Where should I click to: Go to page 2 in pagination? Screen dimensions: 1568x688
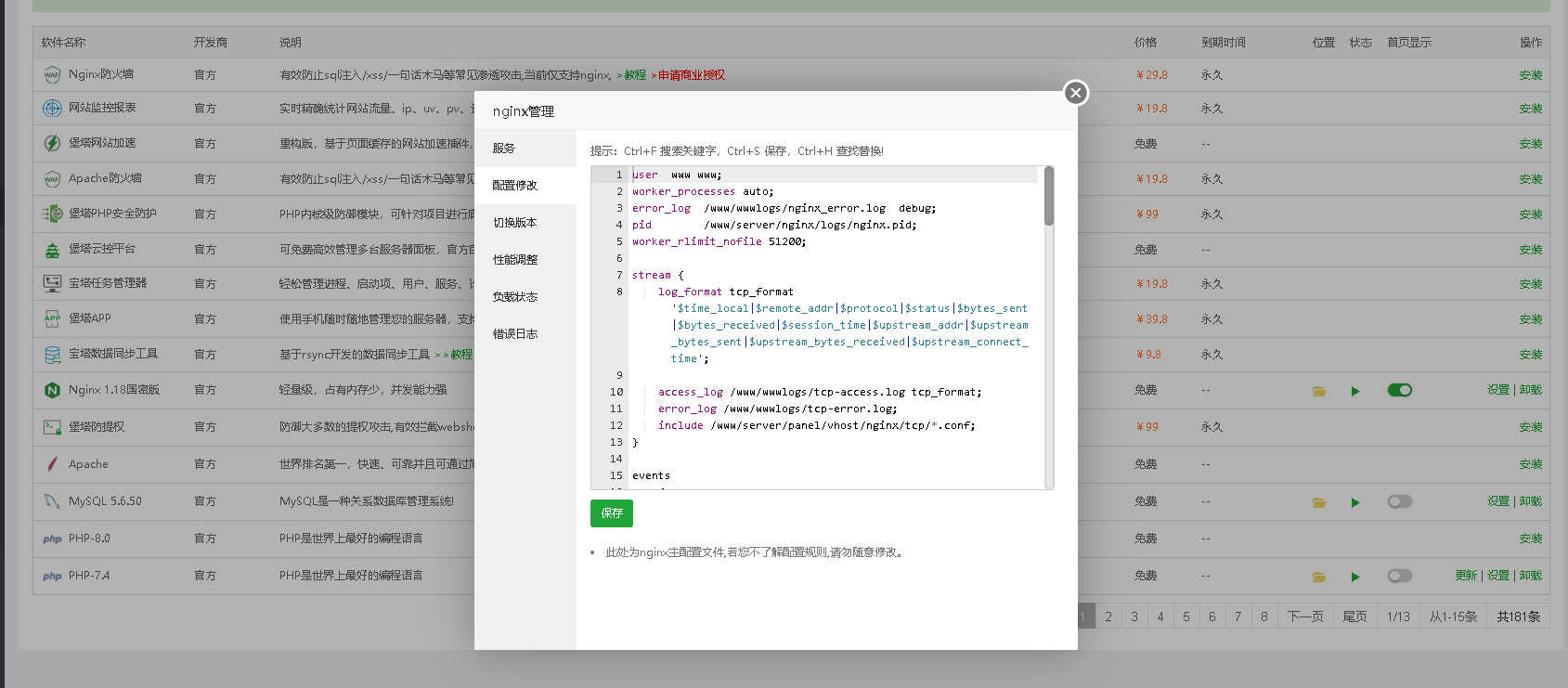(1108, 617)
